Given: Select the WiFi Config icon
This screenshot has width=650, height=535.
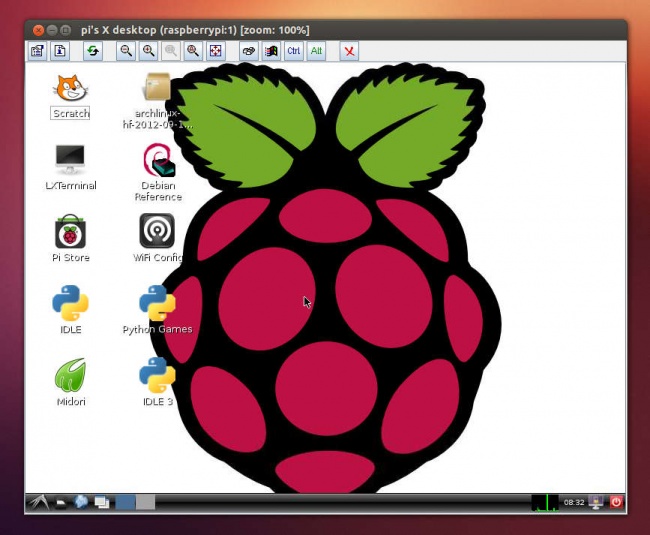Looking at the screenshot, I should [x=157, y=231].
